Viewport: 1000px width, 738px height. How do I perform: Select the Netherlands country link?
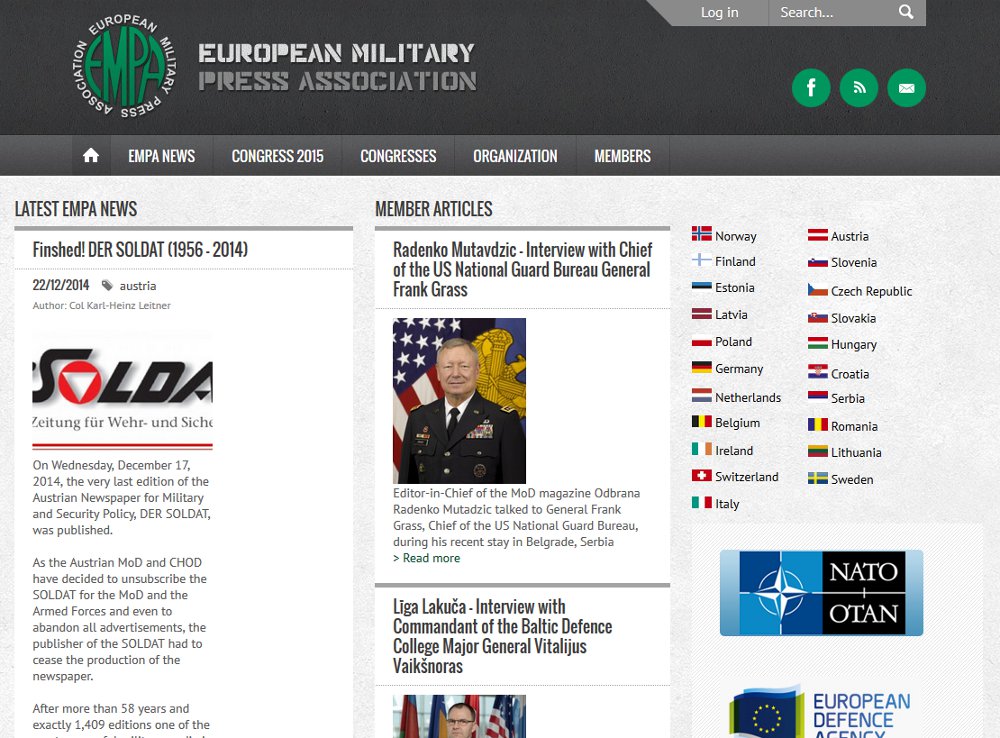(747, 397)
